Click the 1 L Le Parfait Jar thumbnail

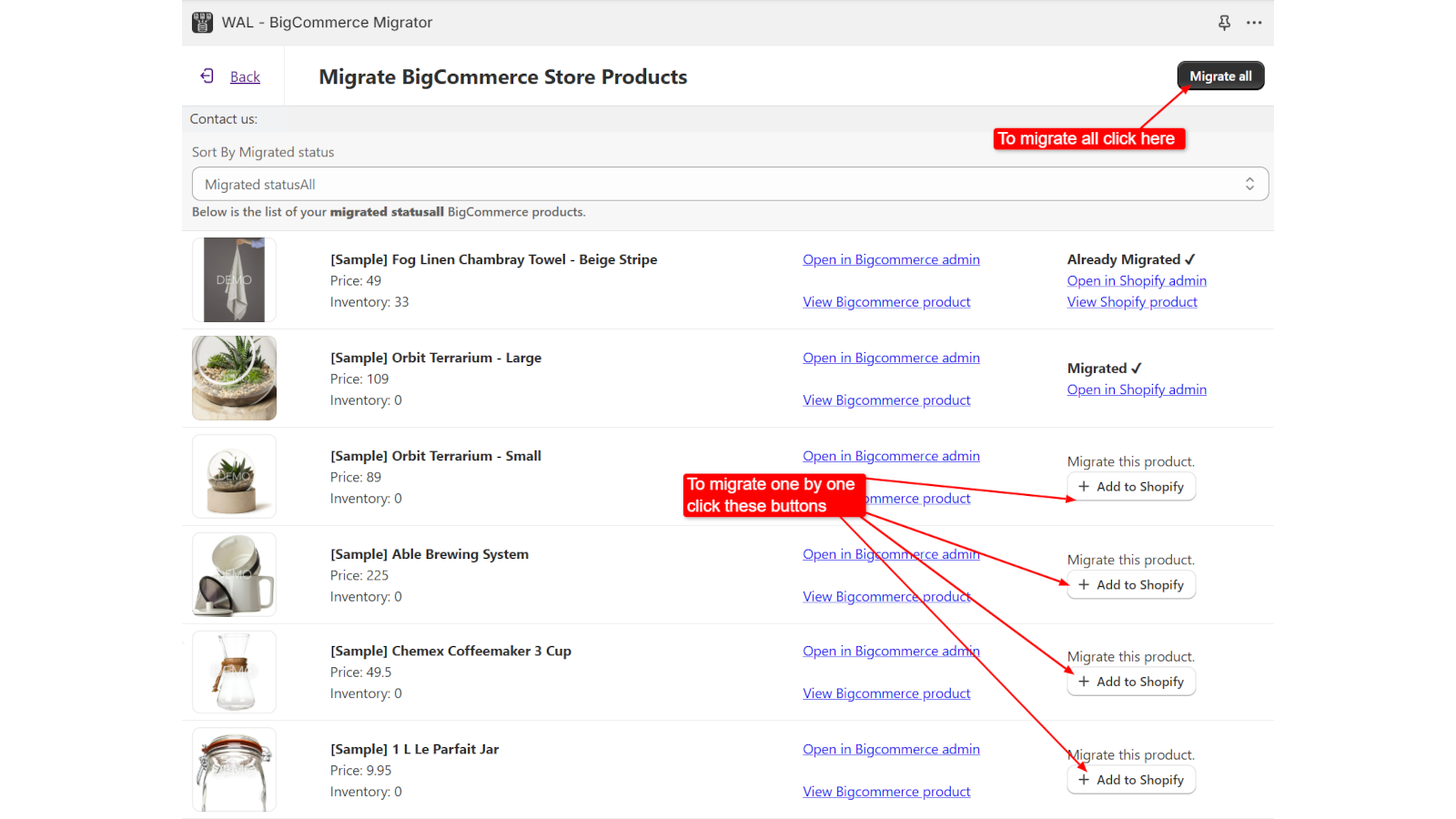pos(234,769)
